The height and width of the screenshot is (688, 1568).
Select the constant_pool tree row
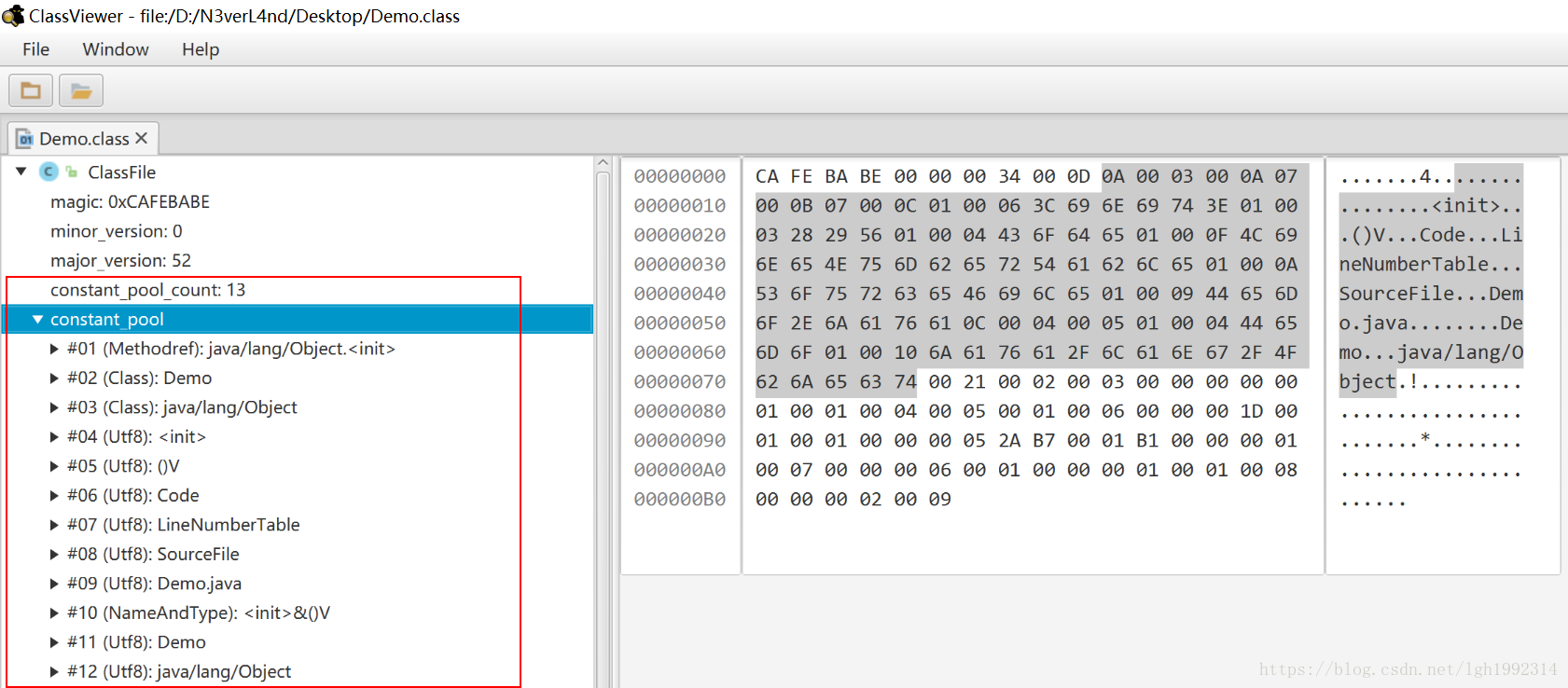pos(297,319)
